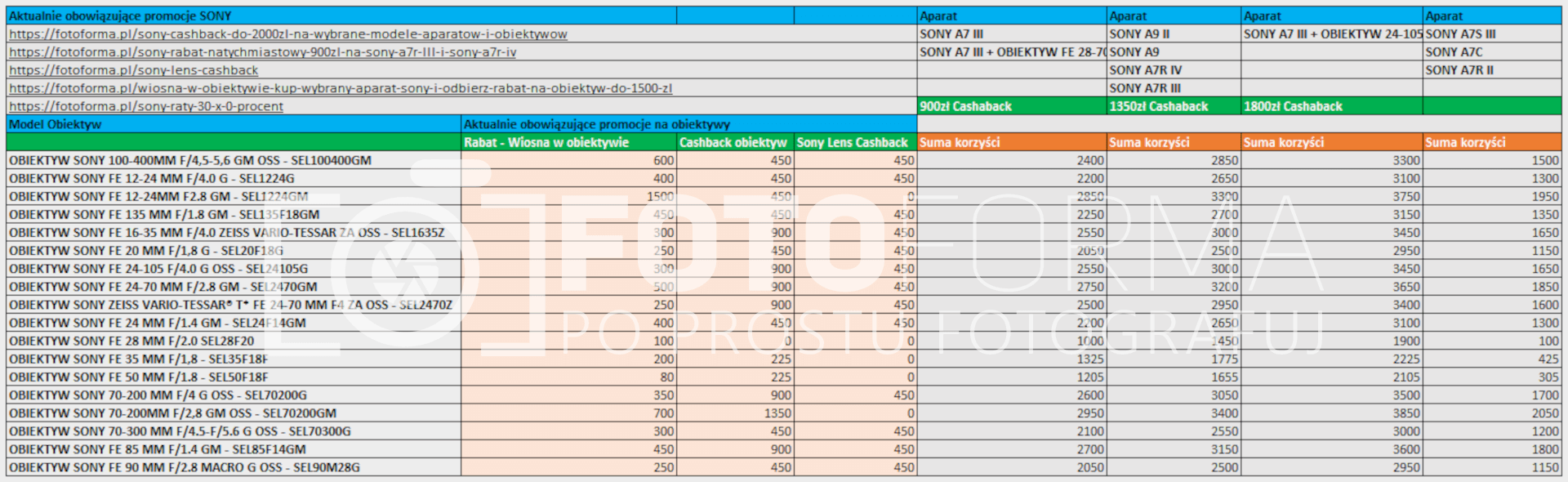Select the 'FE 35 MM F/1,8 - SEL35F18F' cell
The image size is (1568, 482).
(234, 359)
